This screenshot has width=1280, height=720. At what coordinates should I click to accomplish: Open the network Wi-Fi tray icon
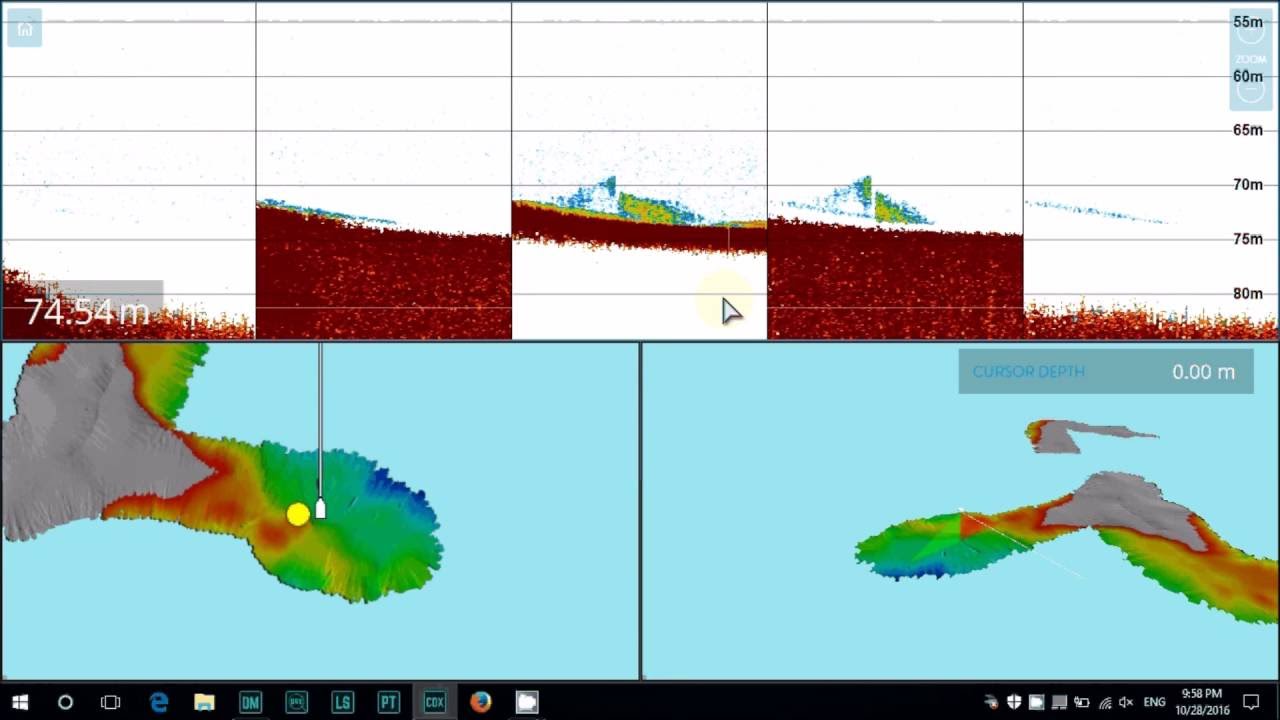(1105, 702)
